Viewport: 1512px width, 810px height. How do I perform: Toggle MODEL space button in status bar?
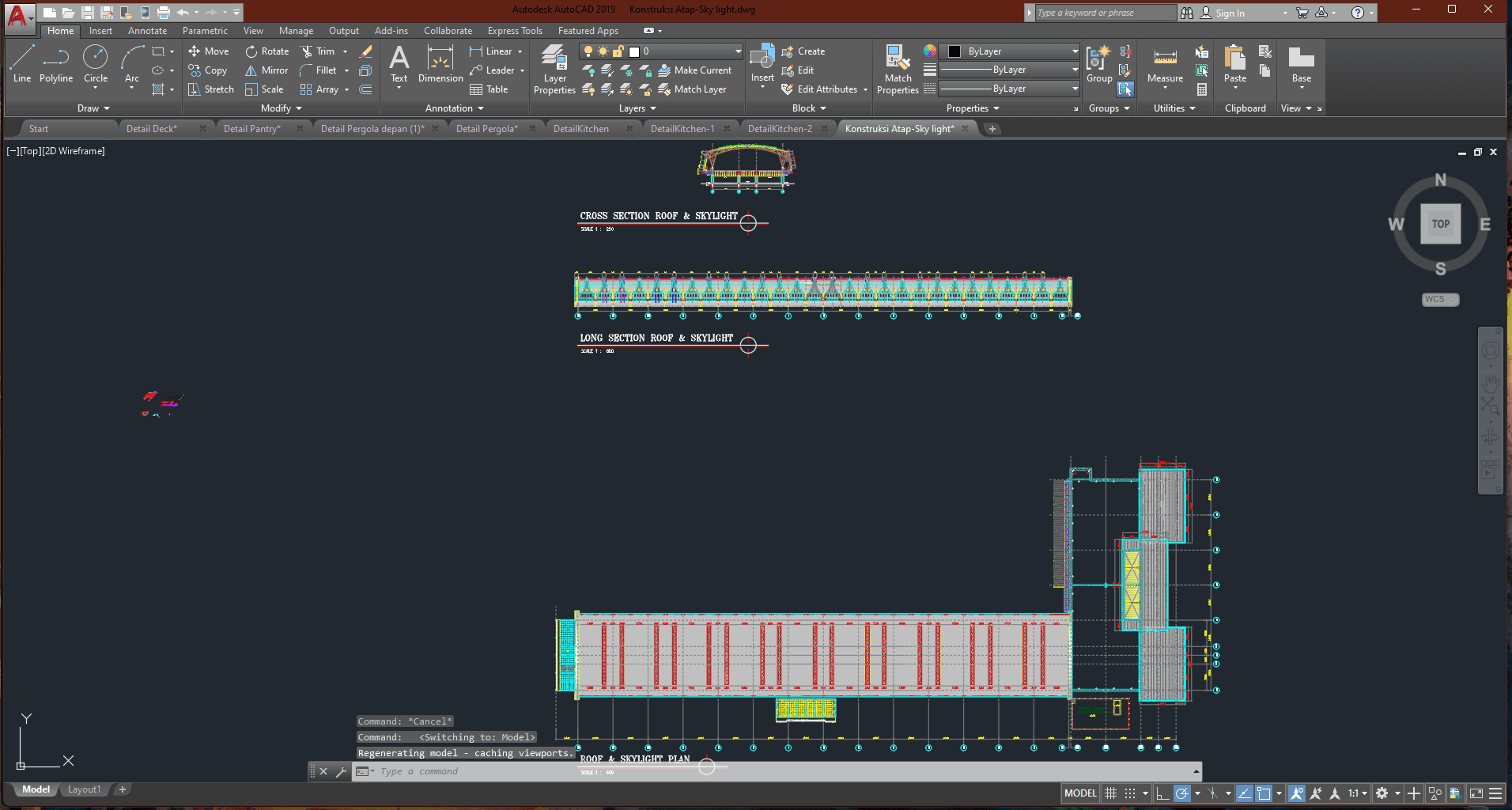[x=1080, y=793]
